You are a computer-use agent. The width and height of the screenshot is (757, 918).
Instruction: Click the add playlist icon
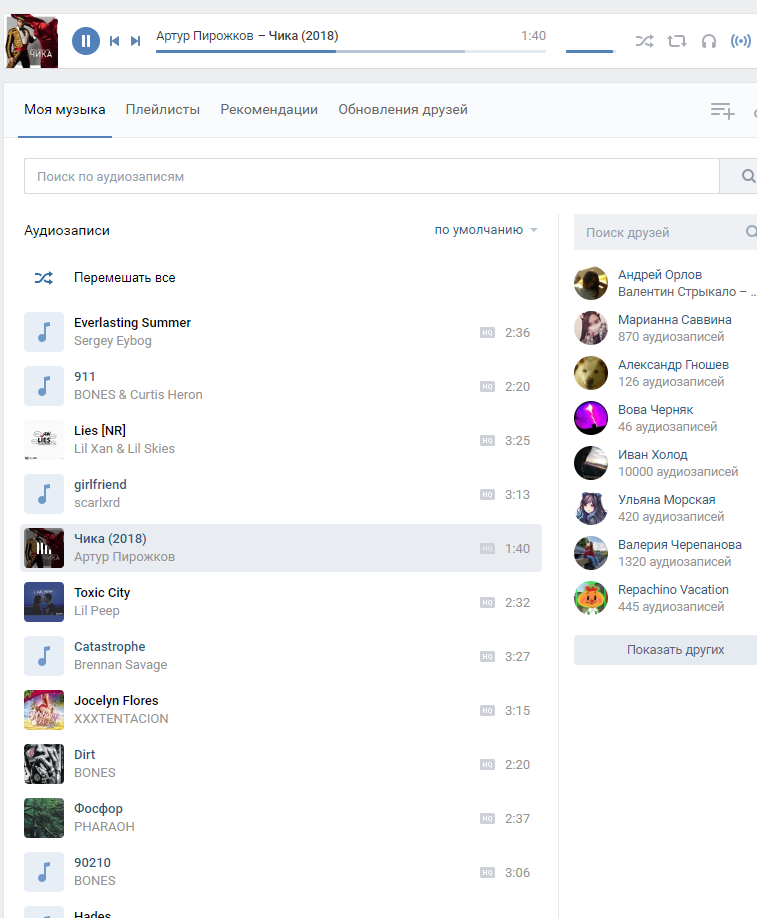[722, 110]
